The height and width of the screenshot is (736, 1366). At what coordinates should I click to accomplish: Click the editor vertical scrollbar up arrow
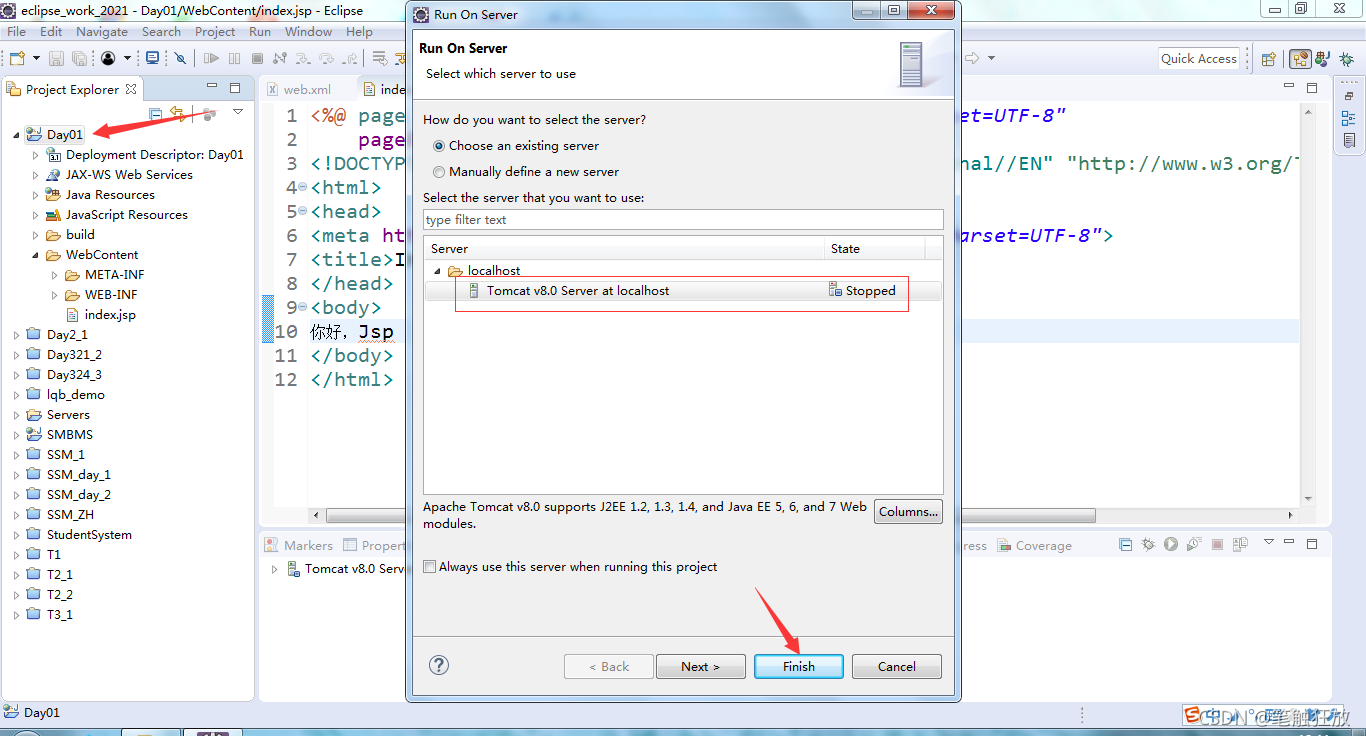pyautogui.click(x=1308, y=112)
